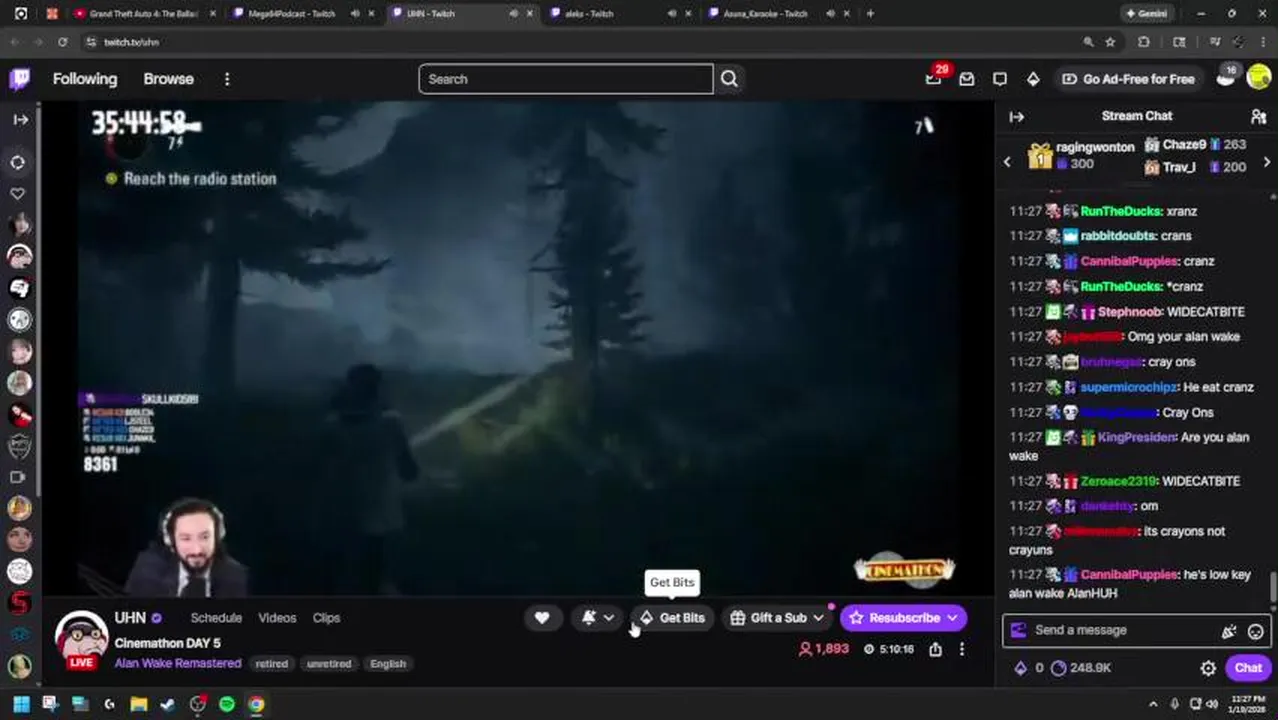This screenshot has height=720, width=1278.
Task: Open the emote picker smiley icon
Action: pos(1255,631)
